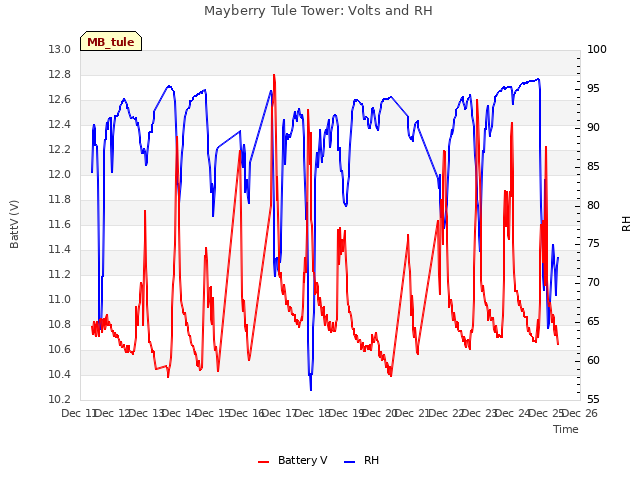Image resolution: width=640 pixels, height=480 pixels.
Task: Select the 10.8 left axis tick
Action: pyautogui.click(x=60, y=324)
